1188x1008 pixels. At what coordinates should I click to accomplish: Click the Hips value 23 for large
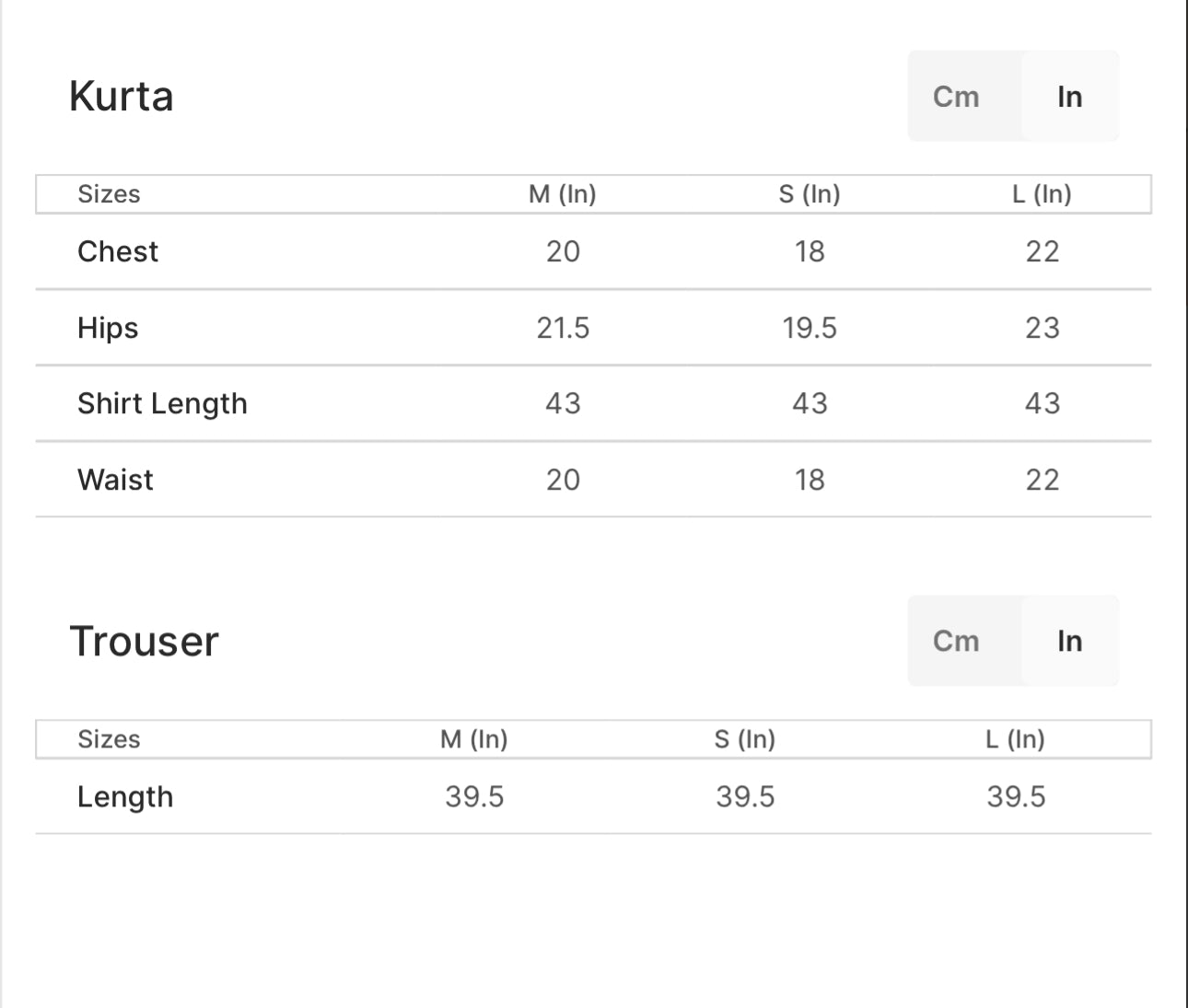[1042, 328]
